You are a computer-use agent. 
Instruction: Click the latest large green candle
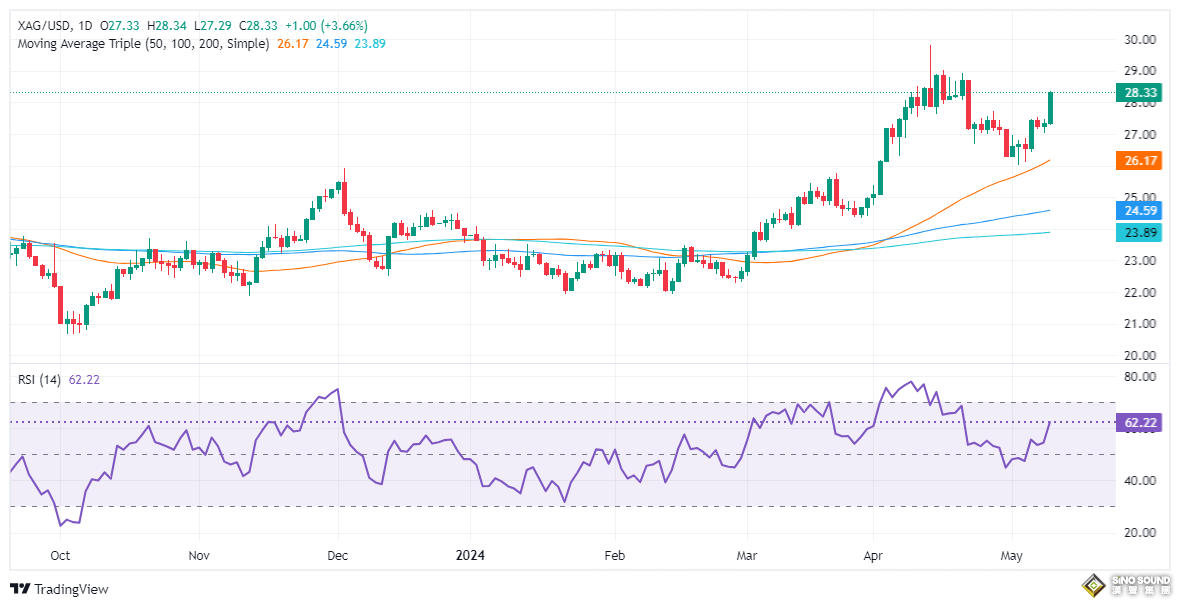click(x=1051, y=108)
